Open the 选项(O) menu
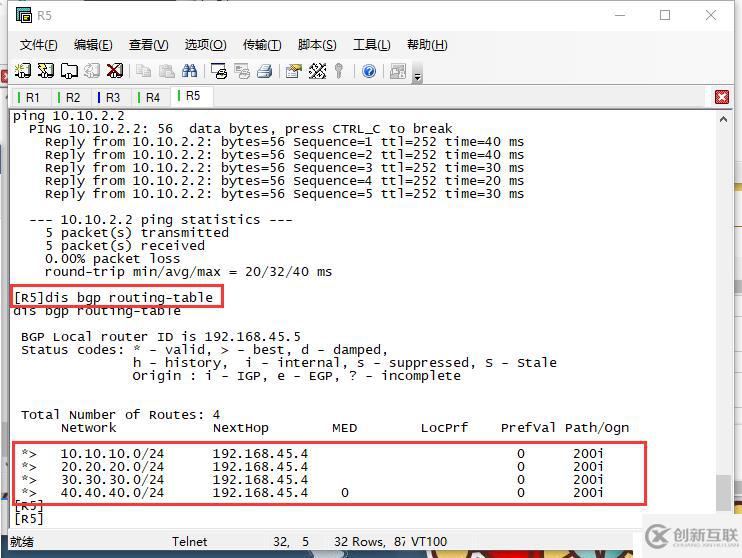Image resolution: width=742 pixels, height=558 pixels. click(x=205, y=45)
